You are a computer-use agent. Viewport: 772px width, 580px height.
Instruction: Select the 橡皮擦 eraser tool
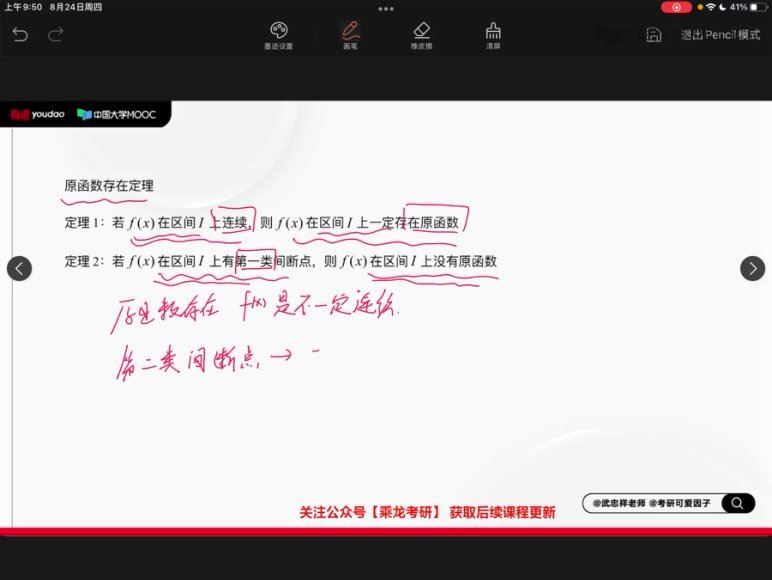pyautogui.click(x=421, y=35)
